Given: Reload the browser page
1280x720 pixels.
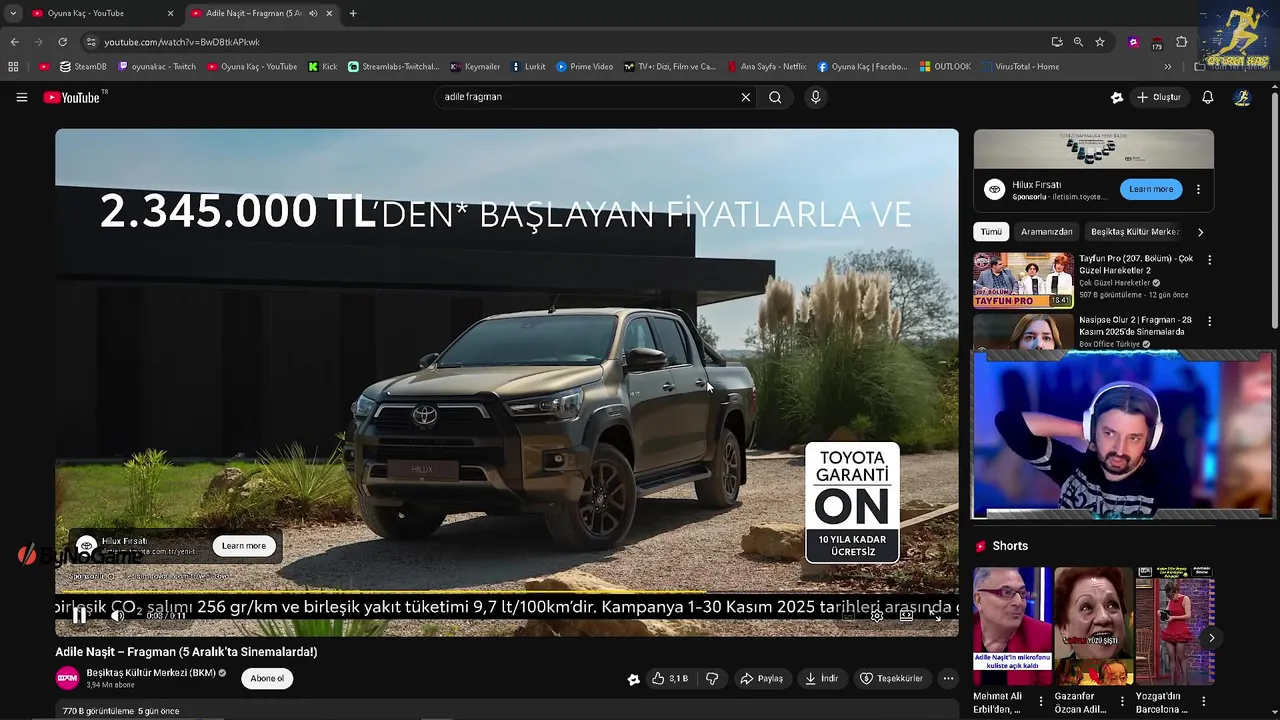Looking at the screenshot, I should [62, 42].
